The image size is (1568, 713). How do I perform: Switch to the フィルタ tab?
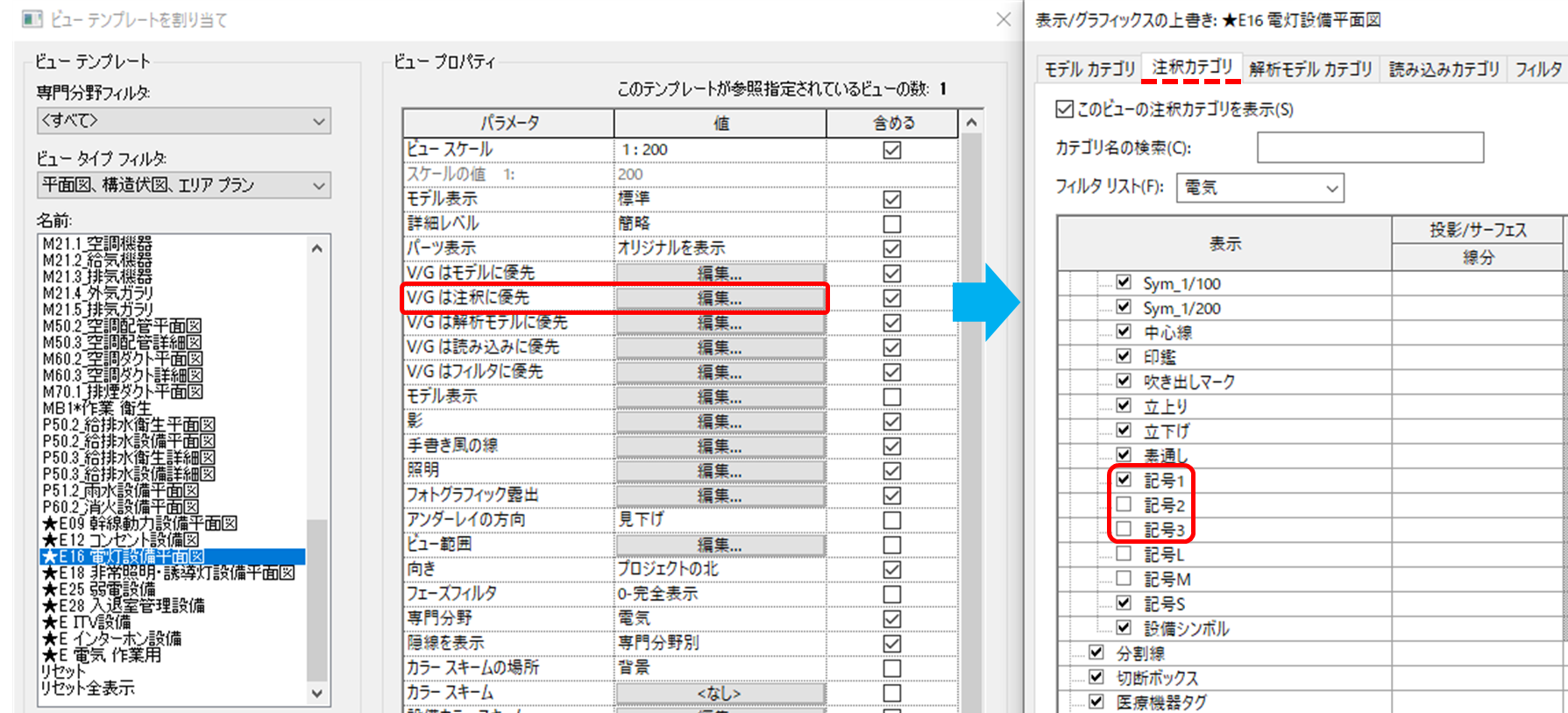pos(1538,69)
